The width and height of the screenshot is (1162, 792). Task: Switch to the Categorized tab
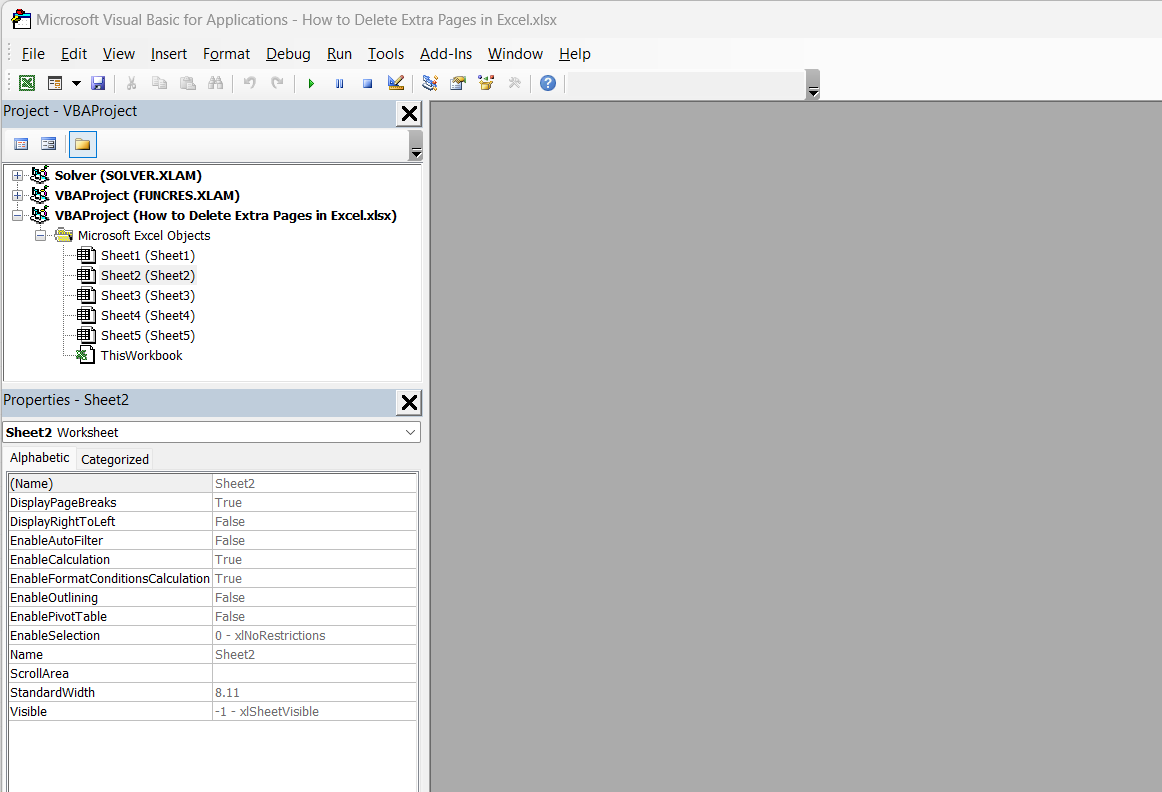coord(115,459)
